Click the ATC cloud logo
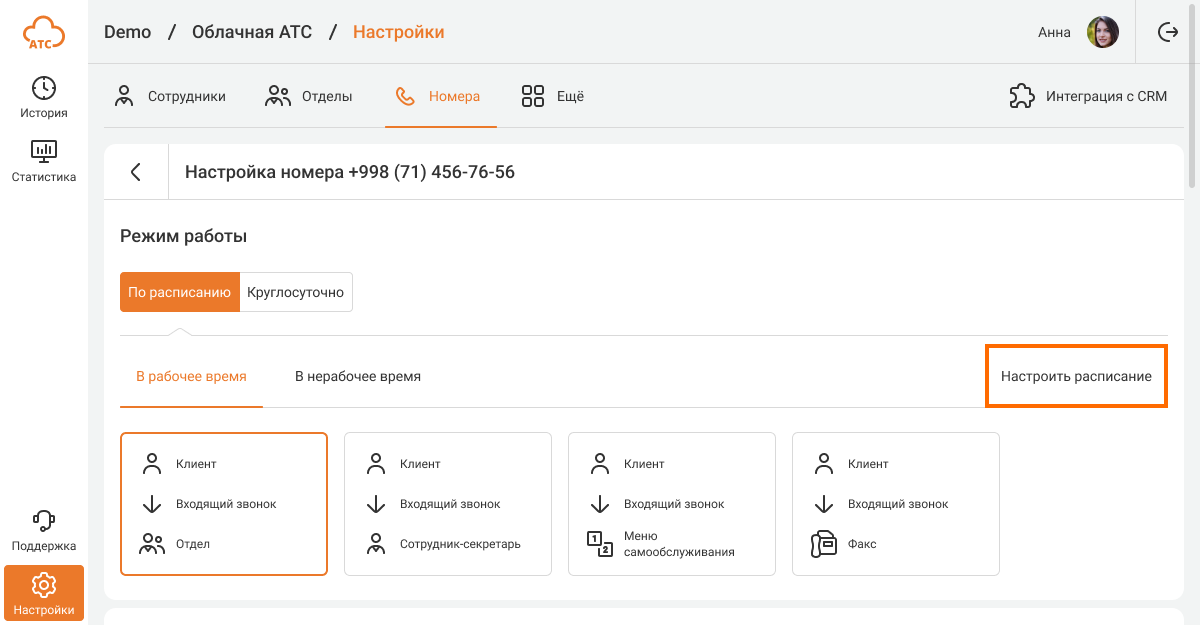The height and width of the screenshot is (625, 1200). [44, 33]
